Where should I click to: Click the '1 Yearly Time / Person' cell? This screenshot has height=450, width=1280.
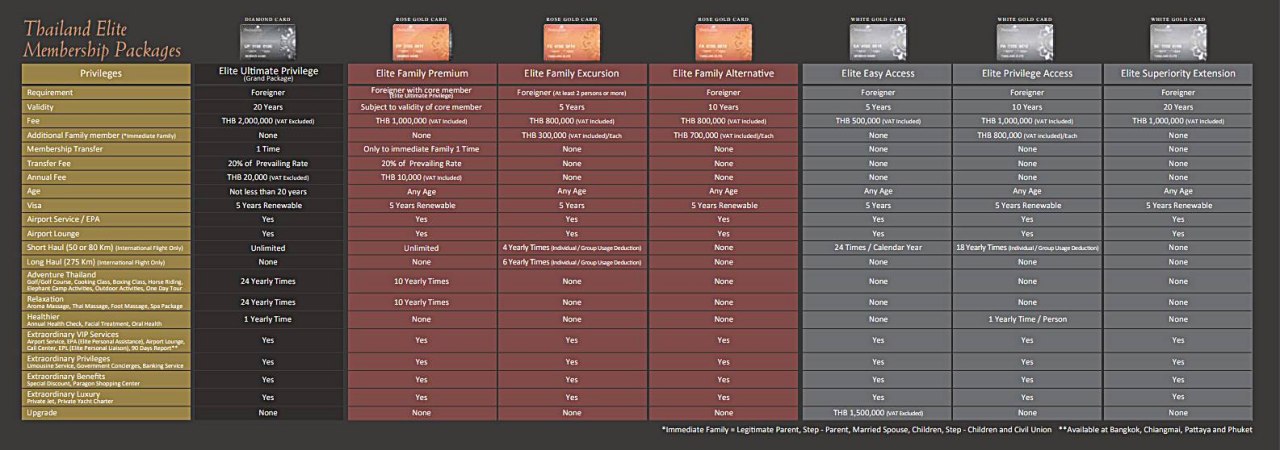pyautogui.click(x=1027, y=319)
